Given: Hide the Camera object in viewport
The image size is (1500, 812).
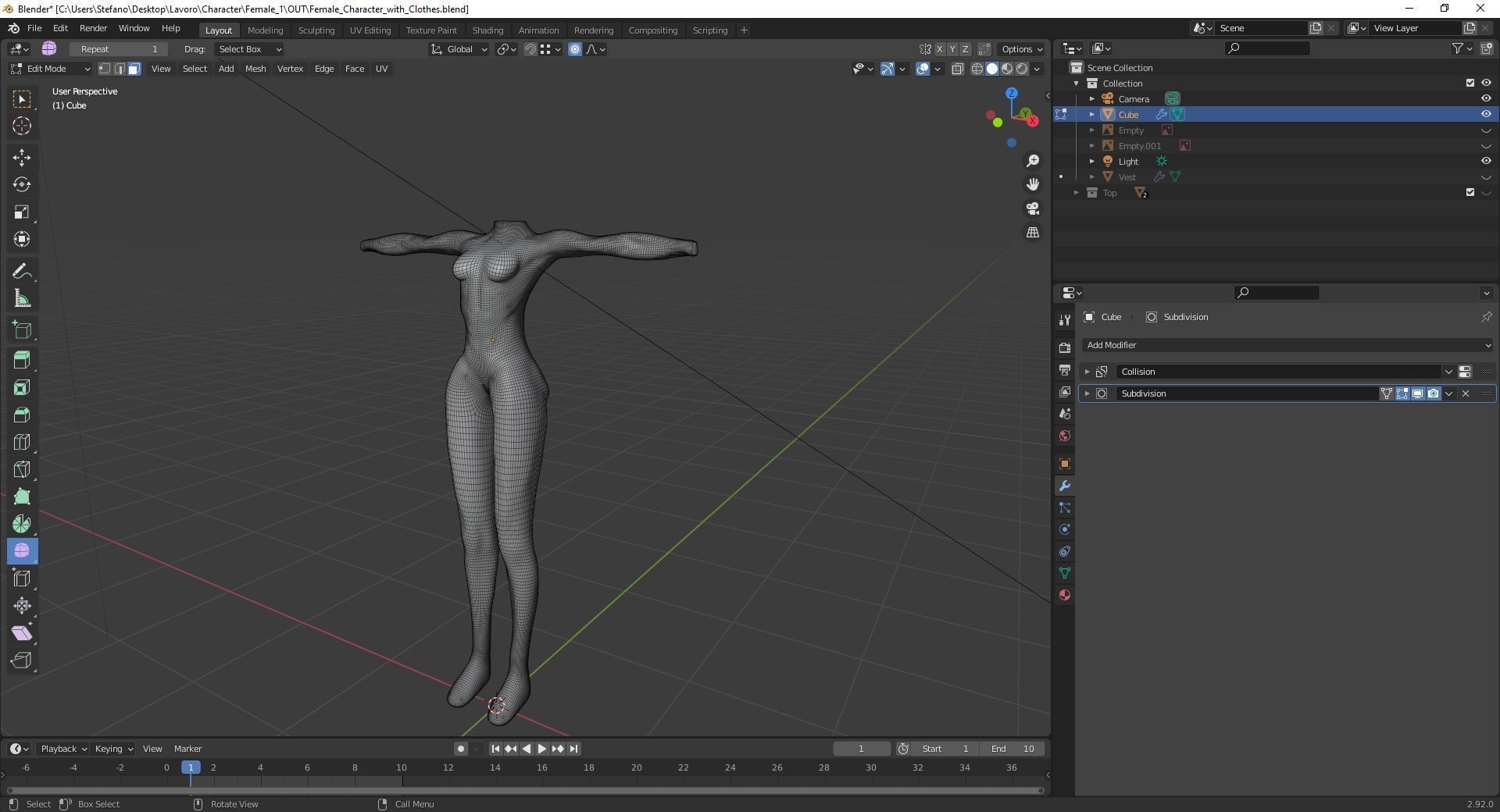Looking at the screenshot, I should (x=1486, y=98).
